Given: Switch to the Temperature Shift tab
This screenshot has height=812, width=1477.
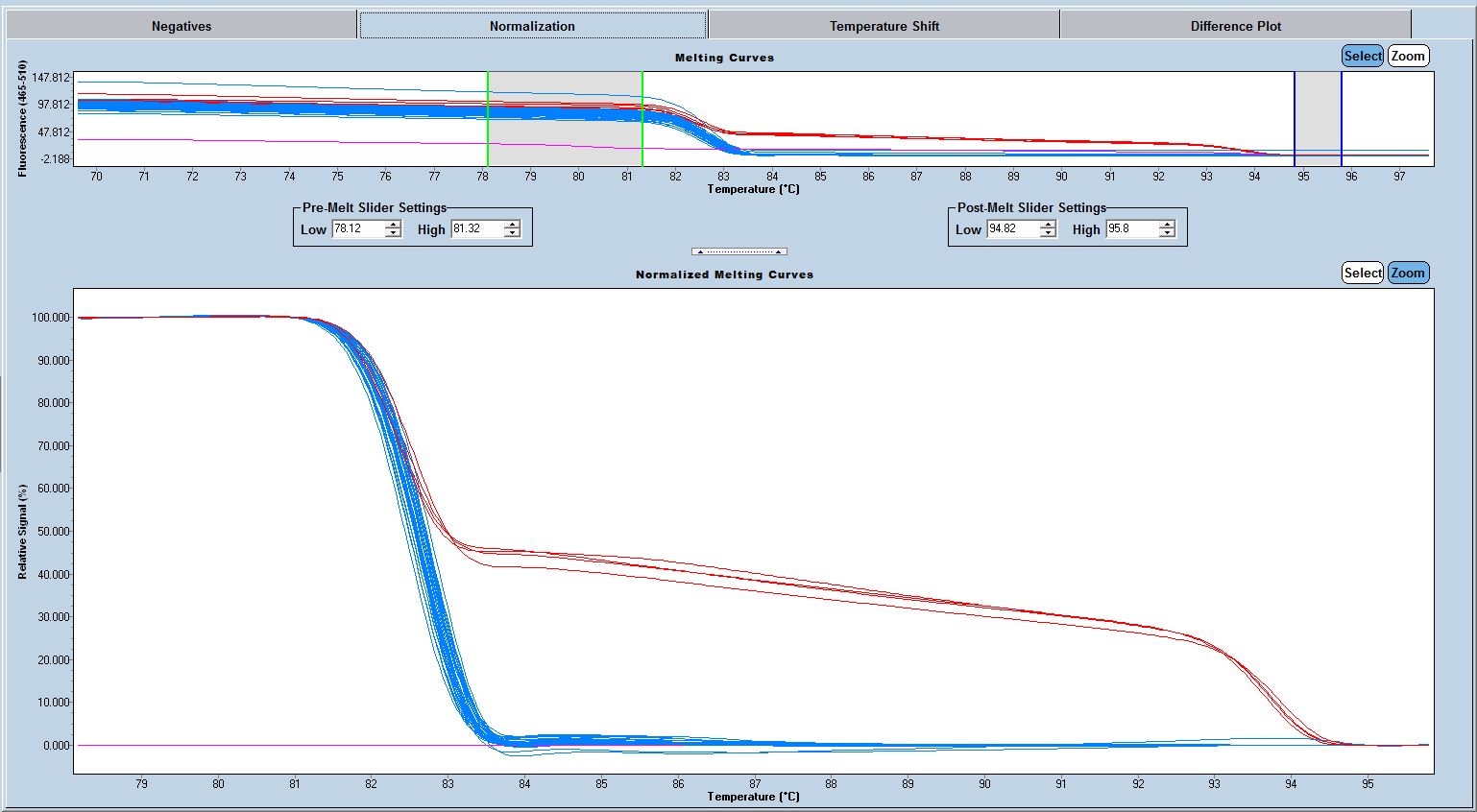Looking at the screenshot, I should [884, 26].
